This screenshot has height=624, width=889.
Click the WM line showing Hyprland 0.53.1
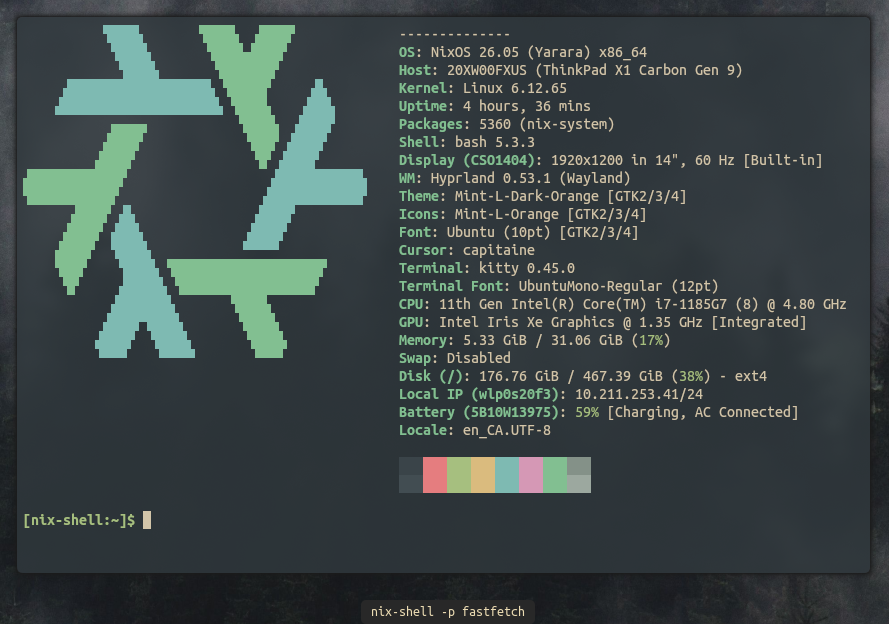click(x=514, y=178)
